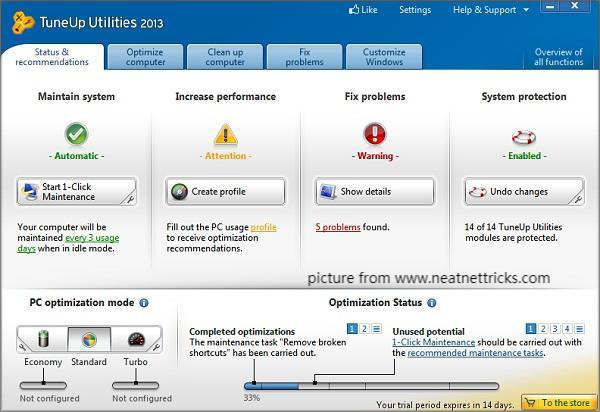The height and width of the screenshot is (412, 600).
Task: Show page 2 of Completed optimizations
Action: [364, 329]
